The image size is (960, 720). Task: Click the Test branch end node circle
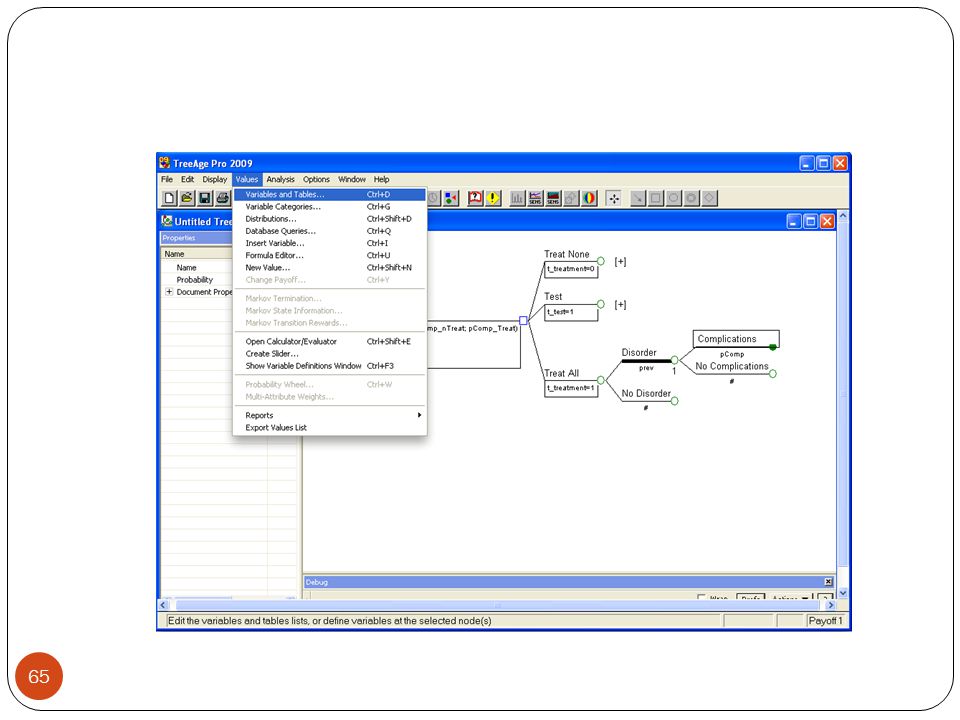(601, 304)
